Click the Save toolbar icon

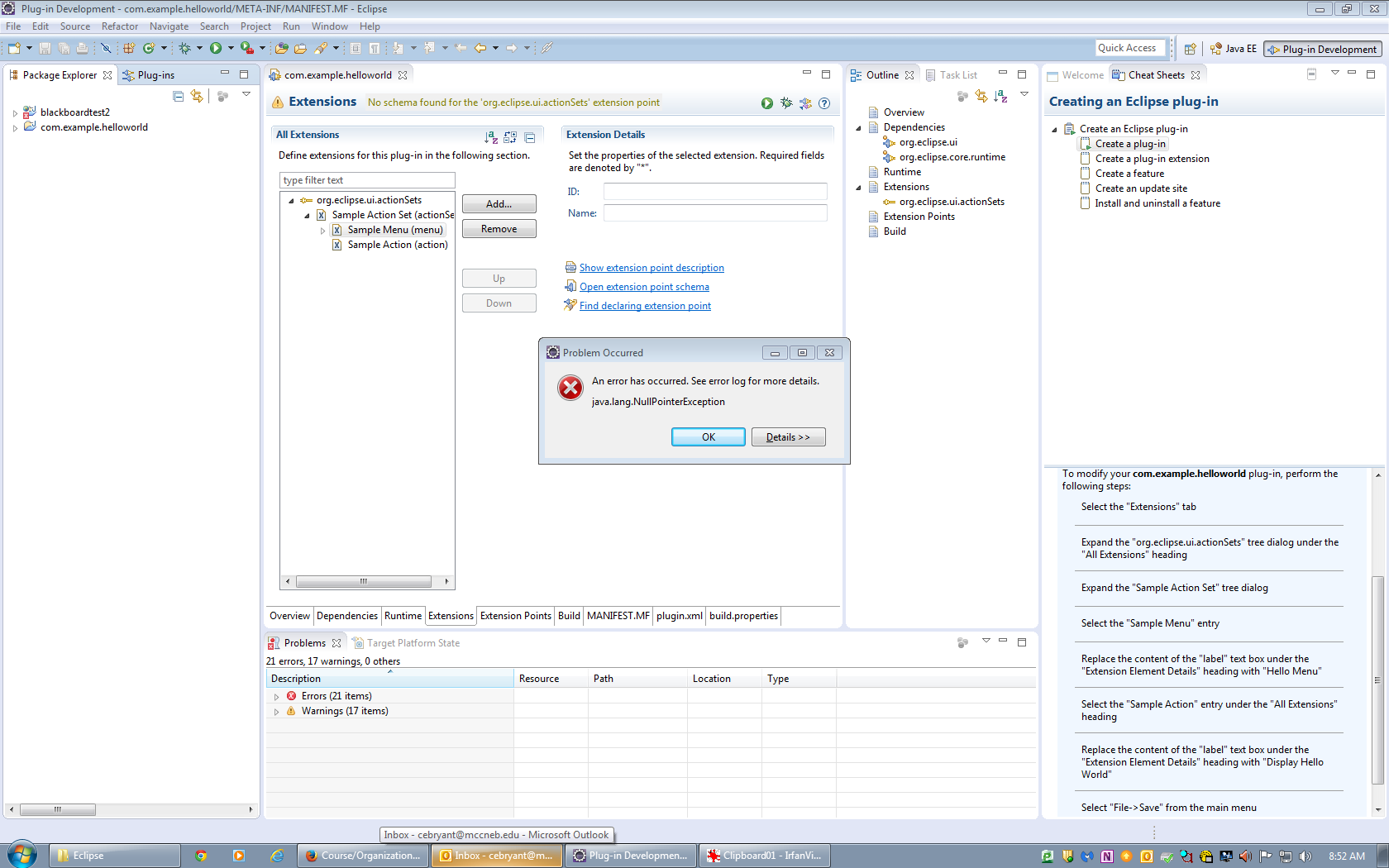(45, 48)
